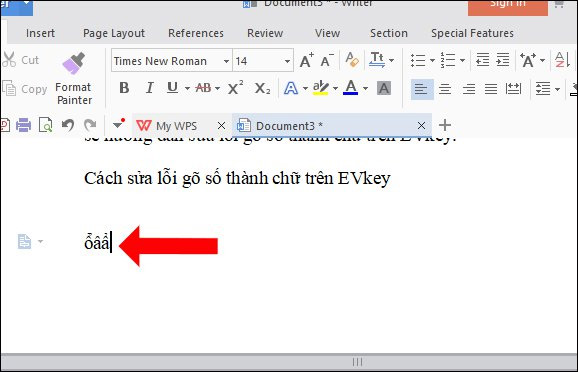Expand the line spacing dropdown arrow
The height and width of the screenshot is (372, 578).
[557, 89]
